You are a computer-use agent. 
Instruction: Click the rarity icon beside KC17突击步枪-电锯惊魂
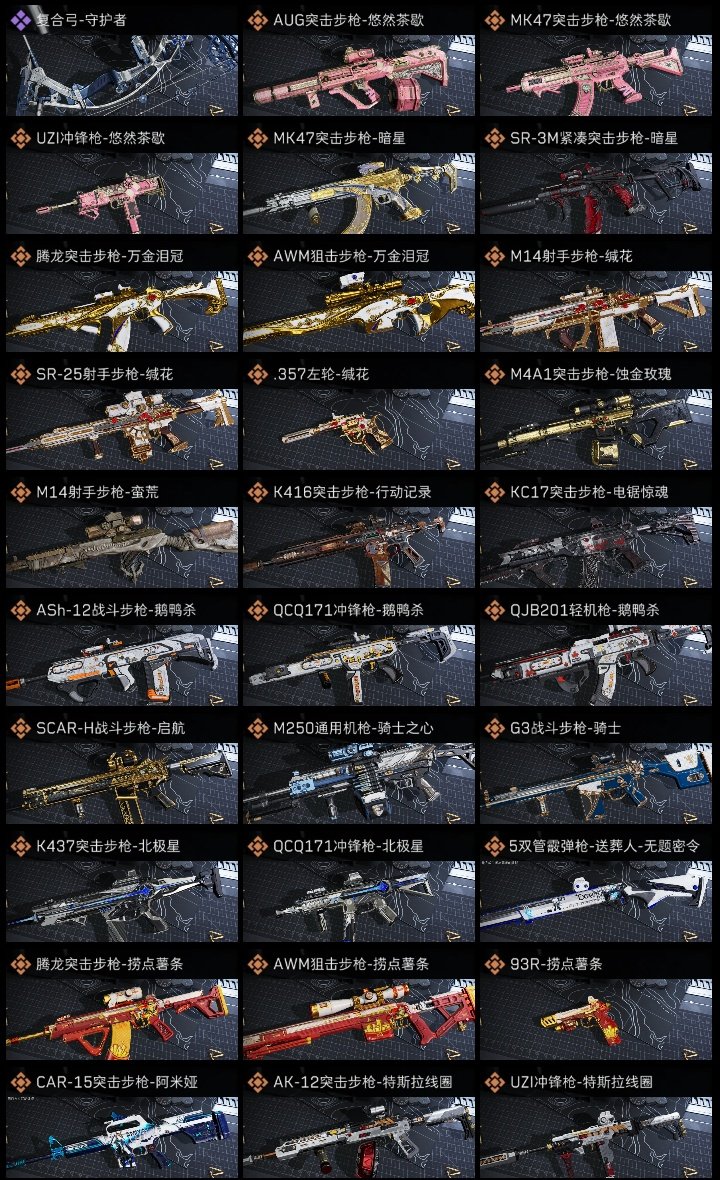coord(494,492)
